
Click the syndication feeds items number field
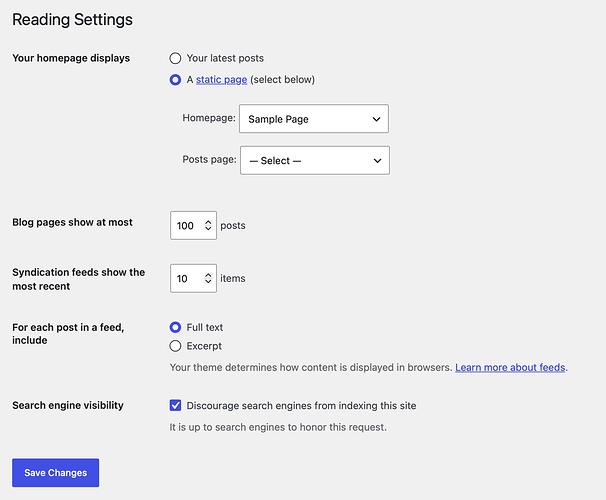click(x=193, y=278)
